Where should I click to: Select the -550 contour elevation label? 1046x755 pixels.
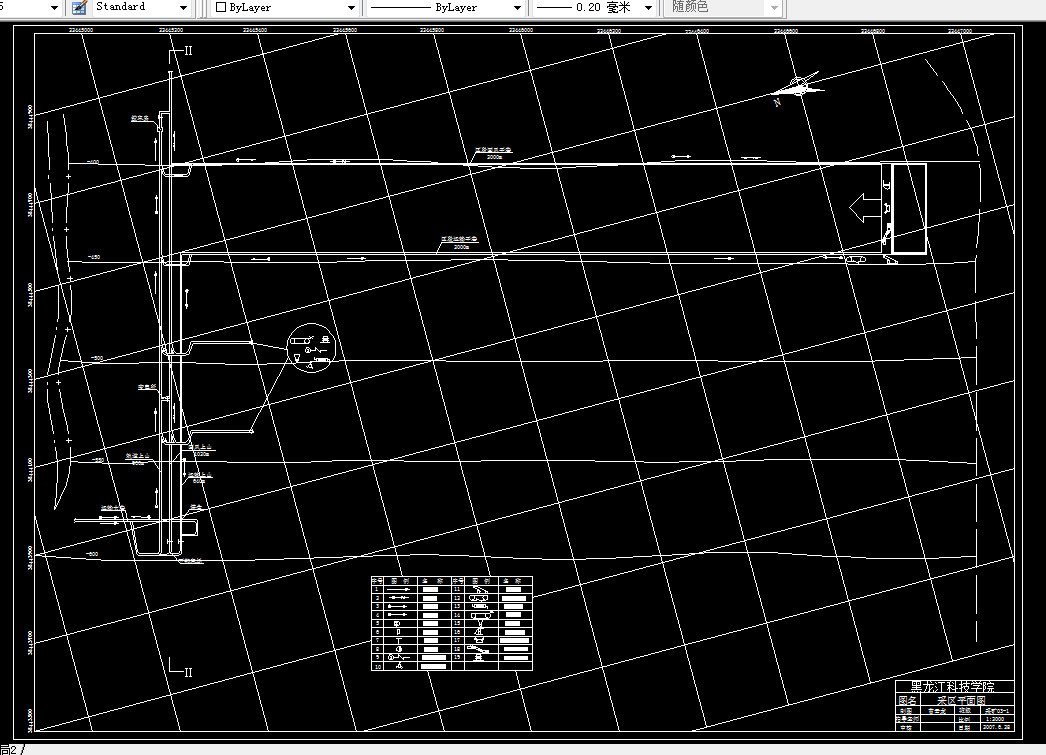point(97,460)
